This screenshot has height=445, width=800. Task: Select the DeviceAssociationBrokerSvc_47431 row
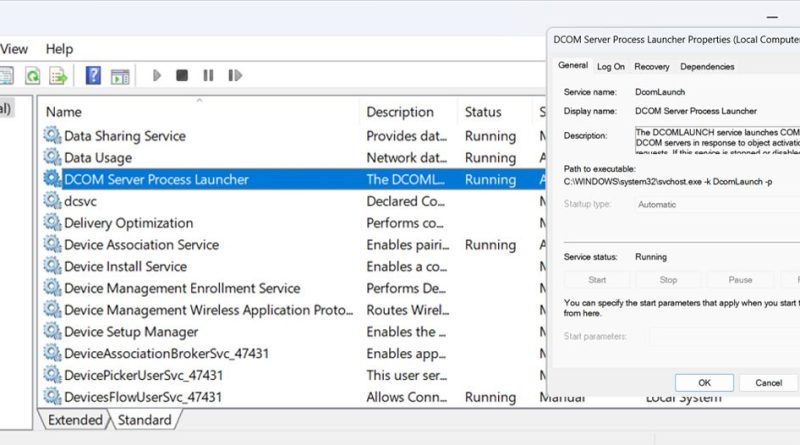(294, 354)
